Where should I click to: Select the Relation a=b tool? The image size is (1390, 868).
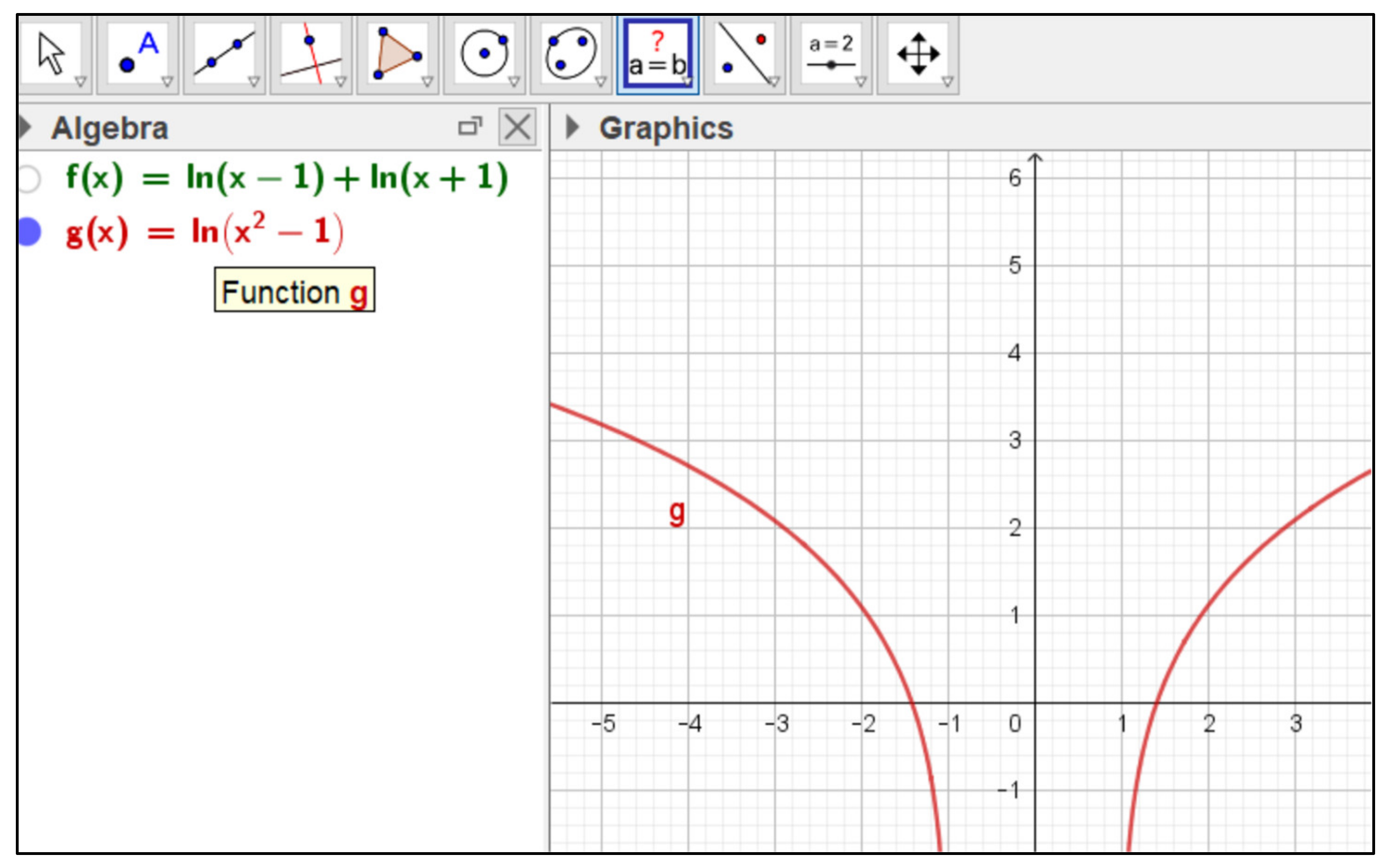click(x=657, y=54)
